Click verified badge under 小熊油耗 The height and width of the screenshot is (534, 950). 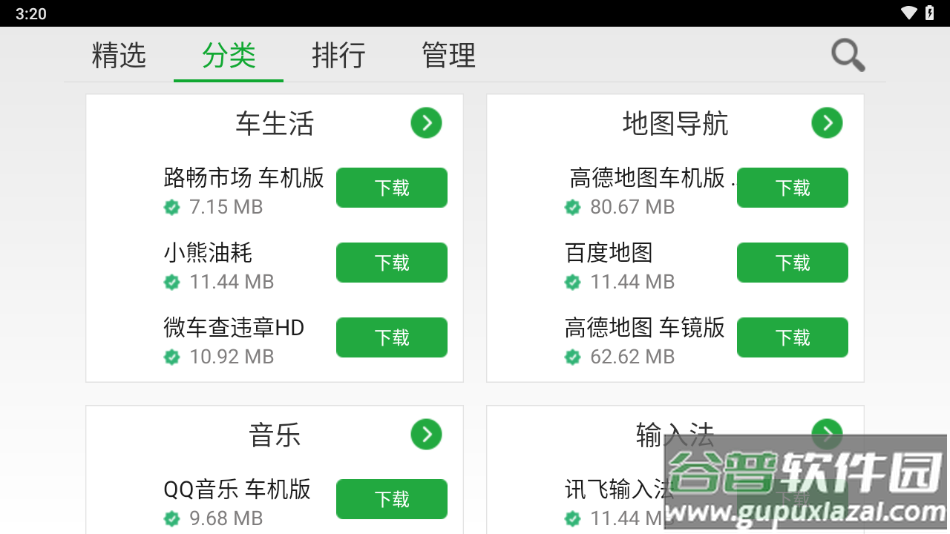point(172,282)
